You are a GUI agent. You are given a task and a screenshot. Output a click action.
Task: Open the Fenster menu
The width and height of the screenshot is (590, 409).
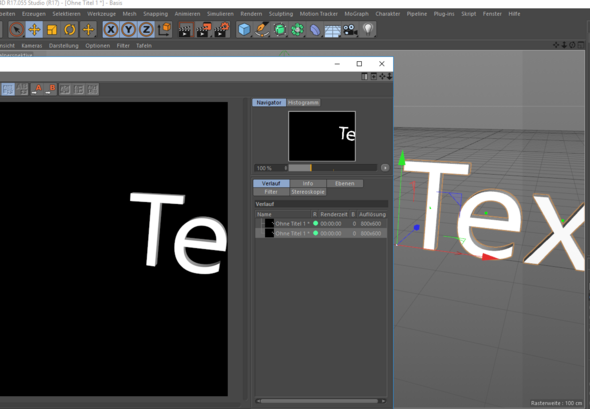(x=492, y=14)
